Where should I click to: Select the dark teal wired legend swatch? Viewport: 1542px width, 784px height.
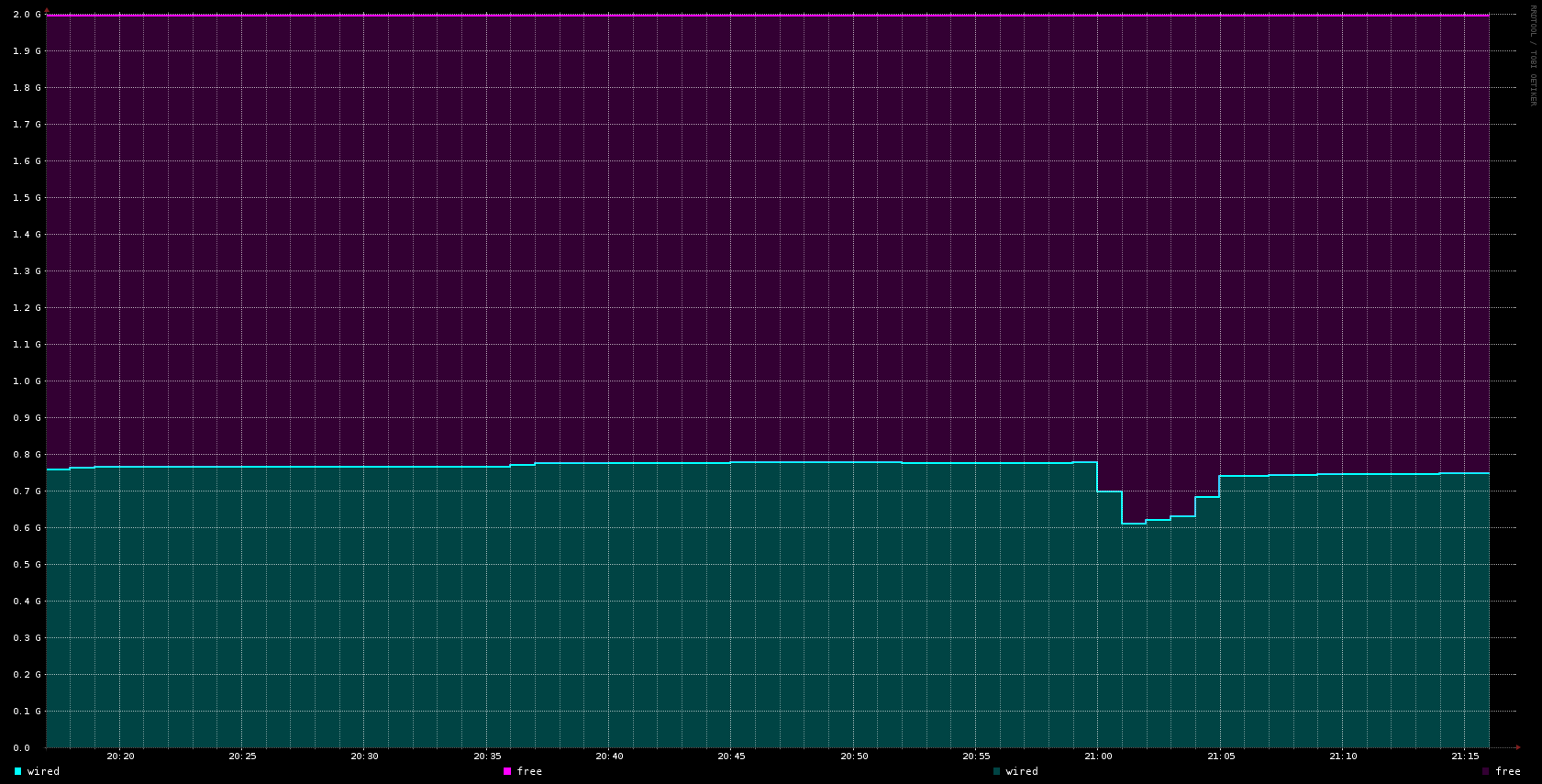pyautogui.click(x=996, y=771)
